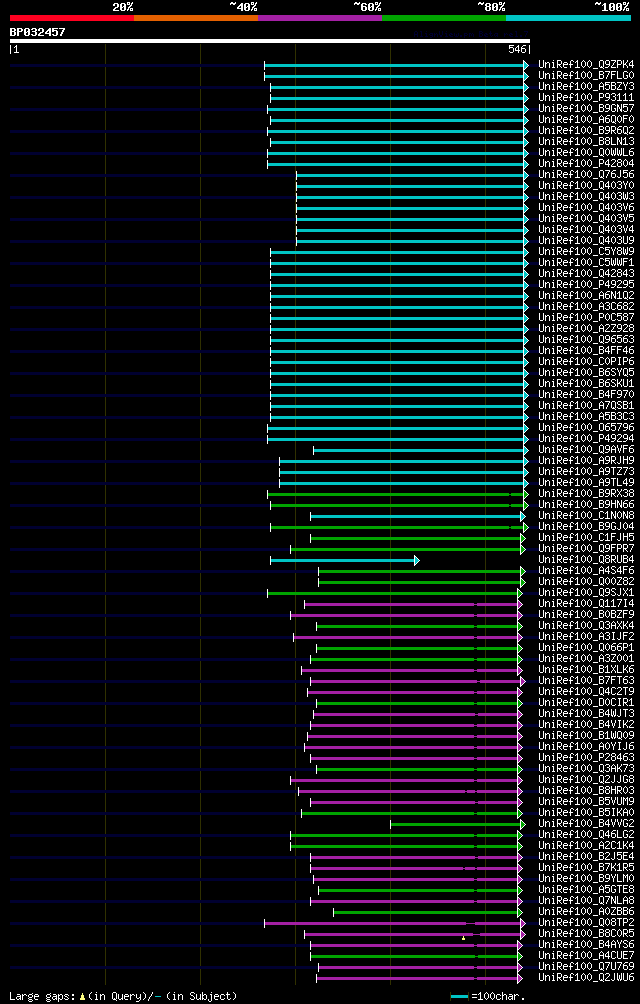Select the UniRef100_B4FF46 label
This screenshot has width=640, height=1004.
pos(586,350)
